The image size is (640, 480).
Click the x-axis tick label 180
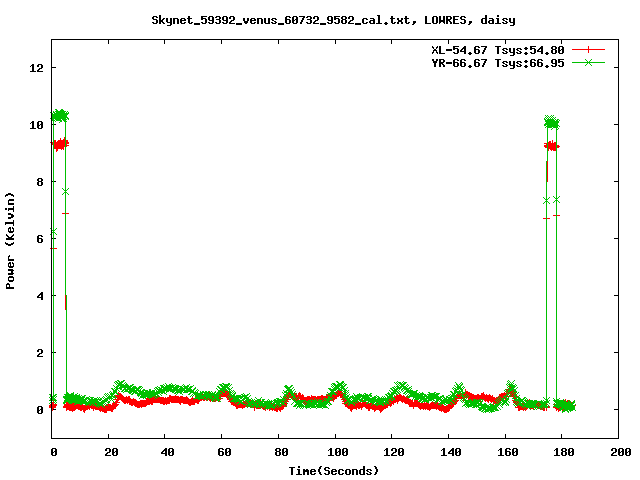pyautogui.click(x=564, y=452)
